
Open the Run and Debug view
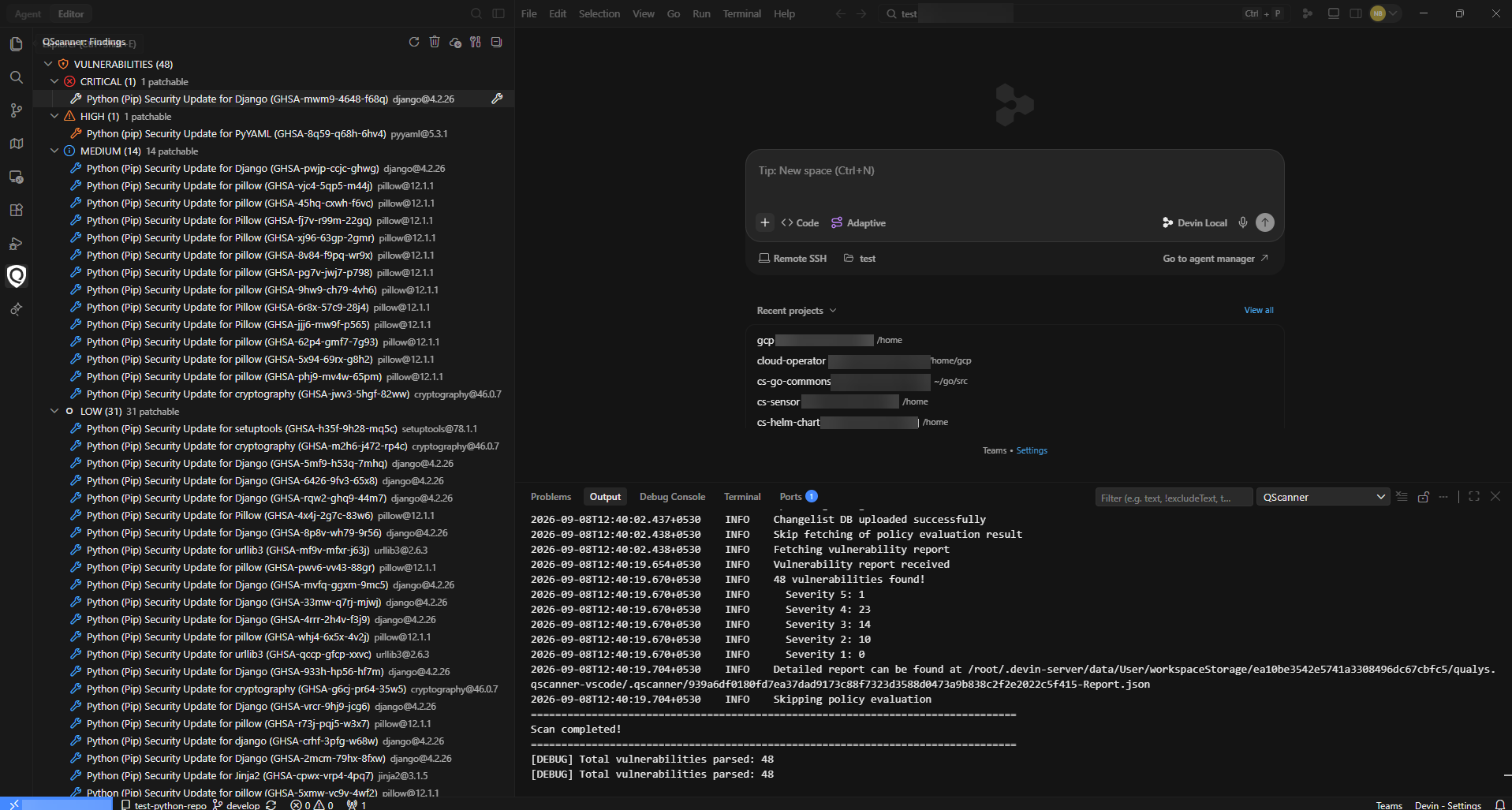16,243
